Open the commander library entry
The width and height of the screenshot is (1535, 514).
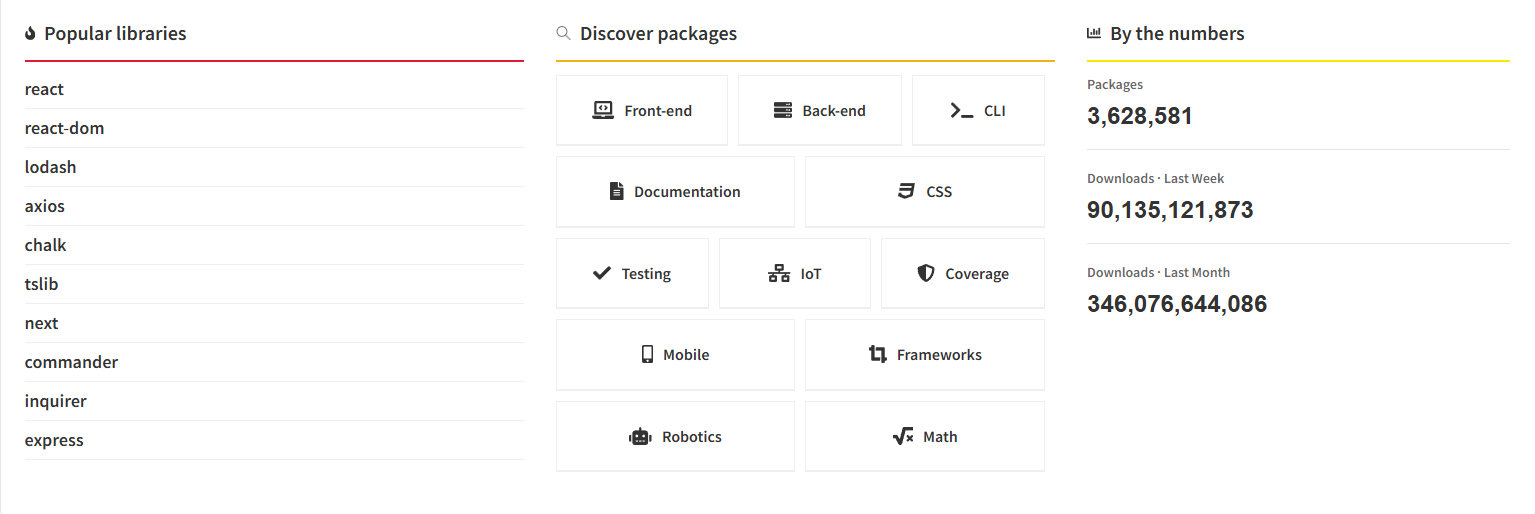(71, 362)
